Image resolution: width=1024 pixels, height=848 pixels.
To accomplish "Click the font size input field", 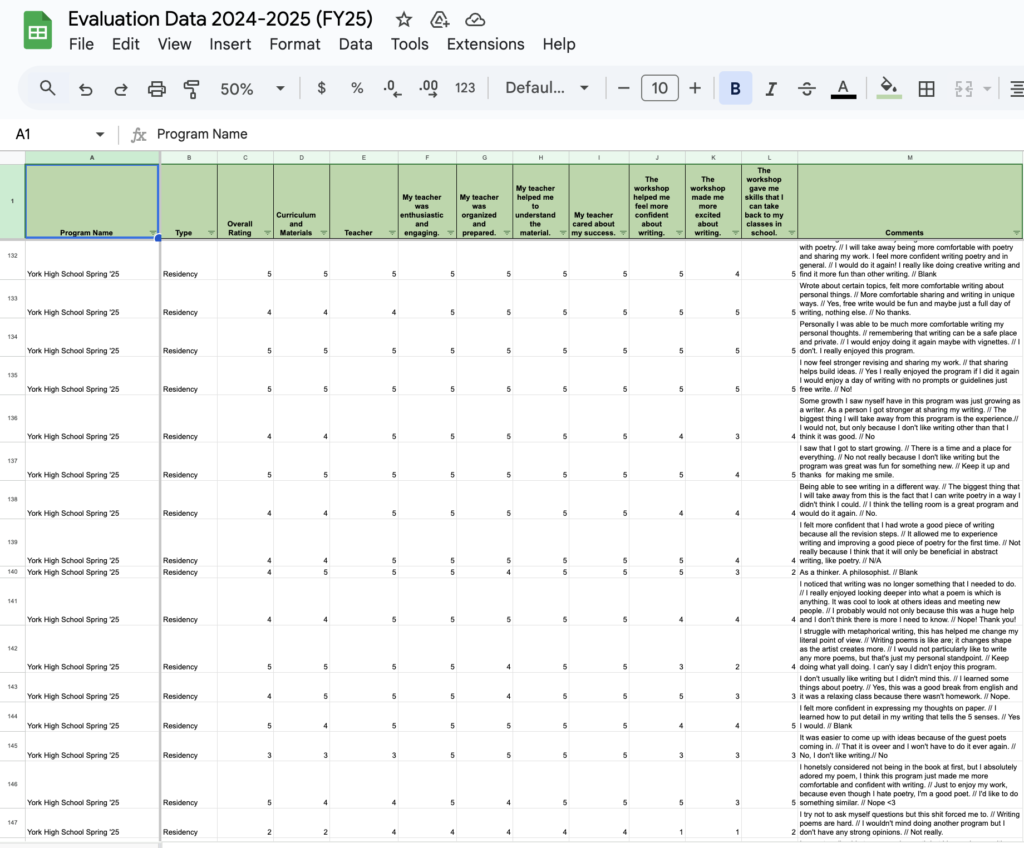I will pos(660,88).
